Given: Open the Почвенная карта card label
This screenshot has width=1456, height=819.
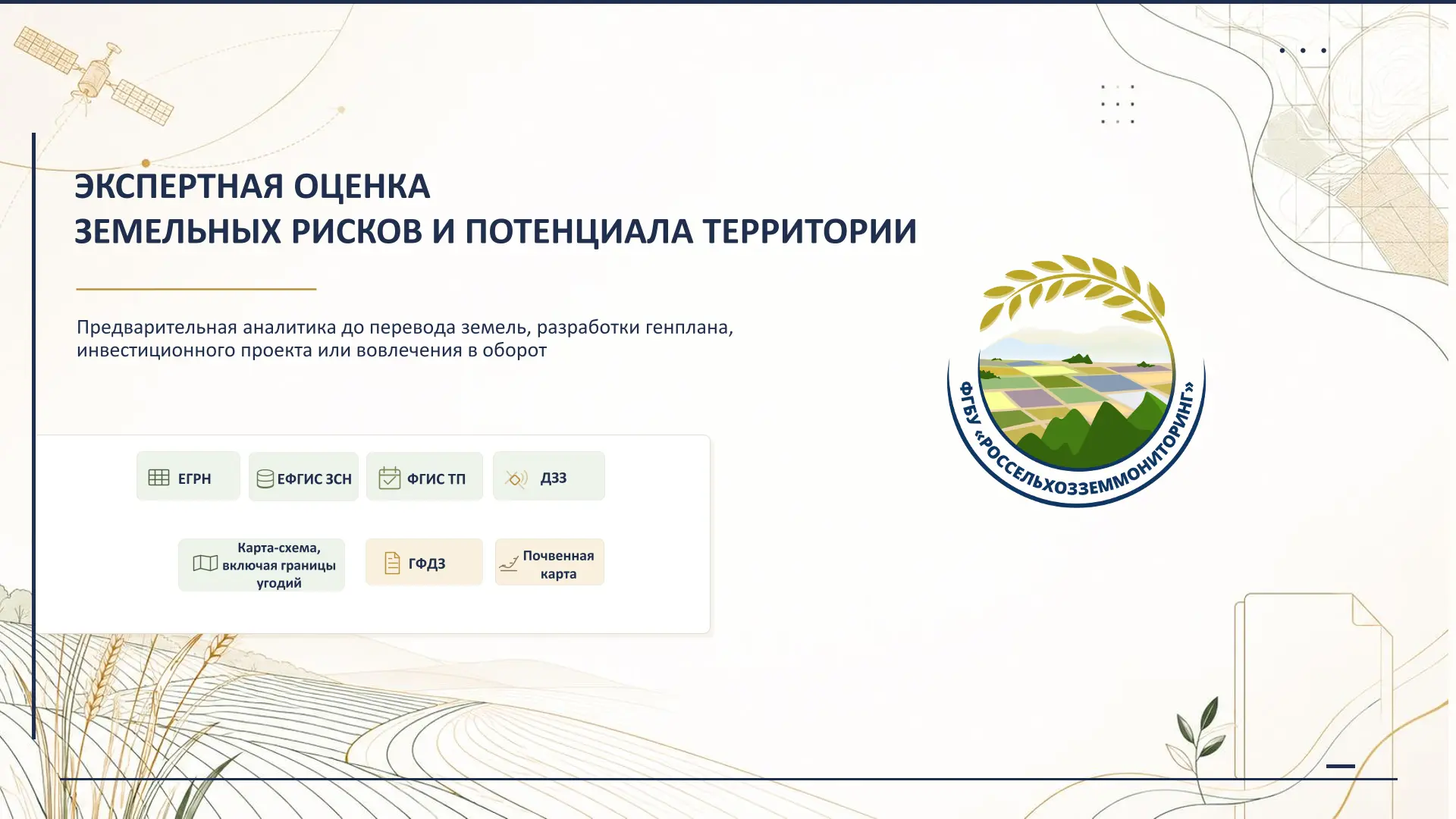Looking at the screenshot, I should 559,565.
